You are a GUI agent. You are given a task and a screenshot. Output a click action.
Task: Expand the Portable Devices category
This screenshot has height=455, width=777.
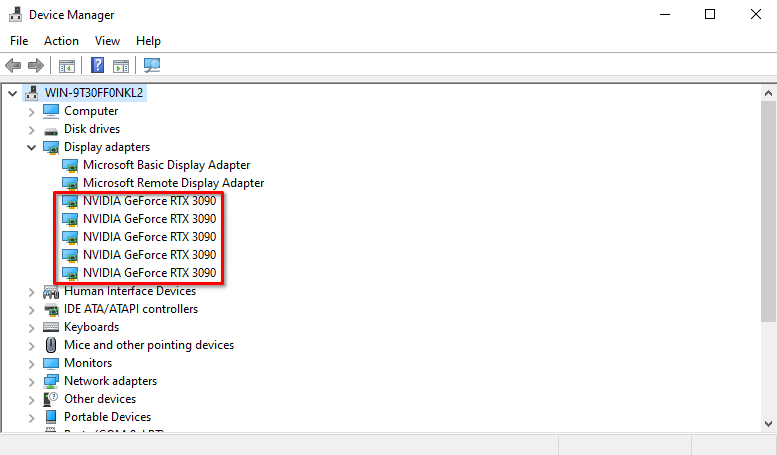[x=32, y=418]
